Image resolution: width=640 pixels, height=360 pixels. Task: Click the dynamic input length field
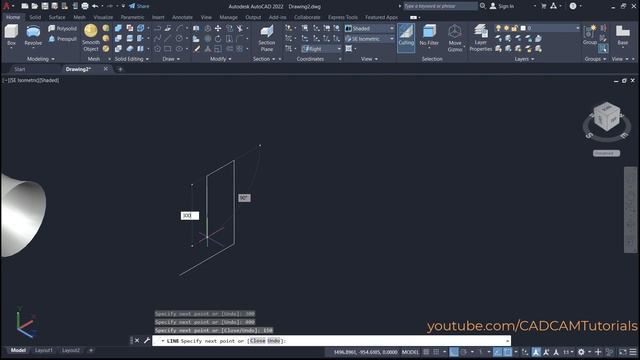190,216
